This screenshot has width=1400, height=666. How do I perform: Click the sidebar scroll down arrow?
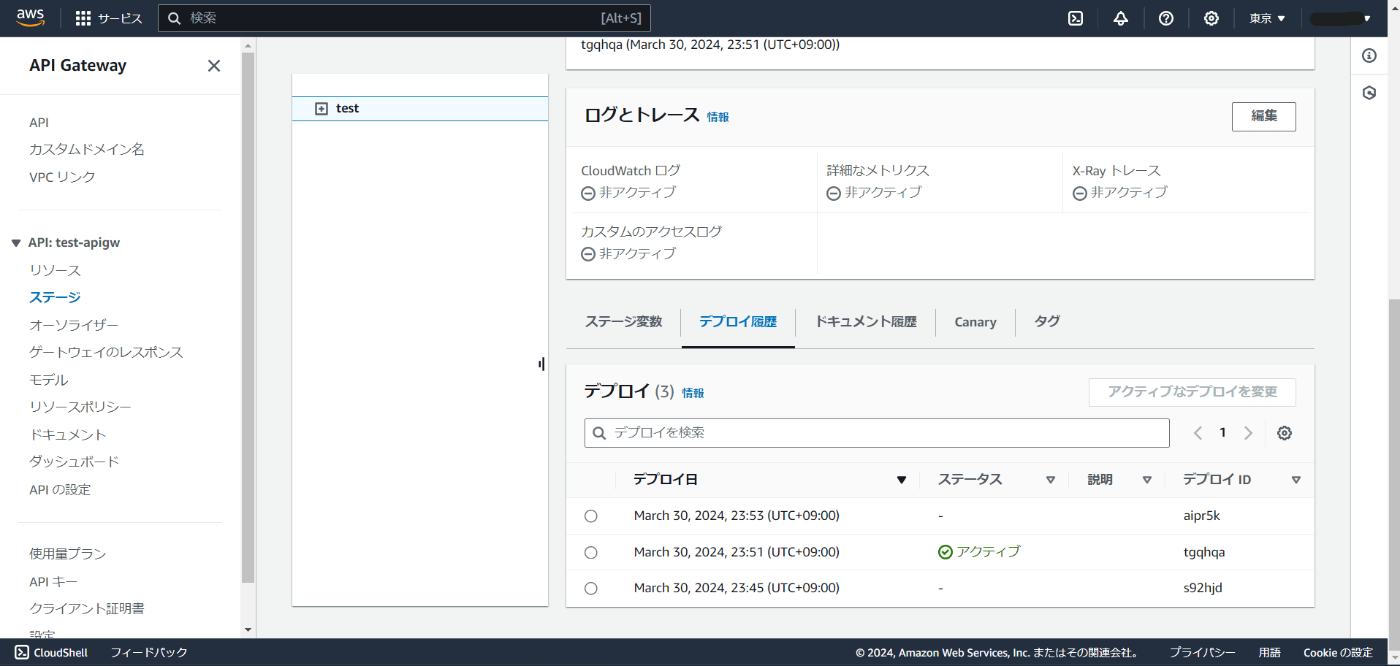pyautogui.click(x=248, y=630)
